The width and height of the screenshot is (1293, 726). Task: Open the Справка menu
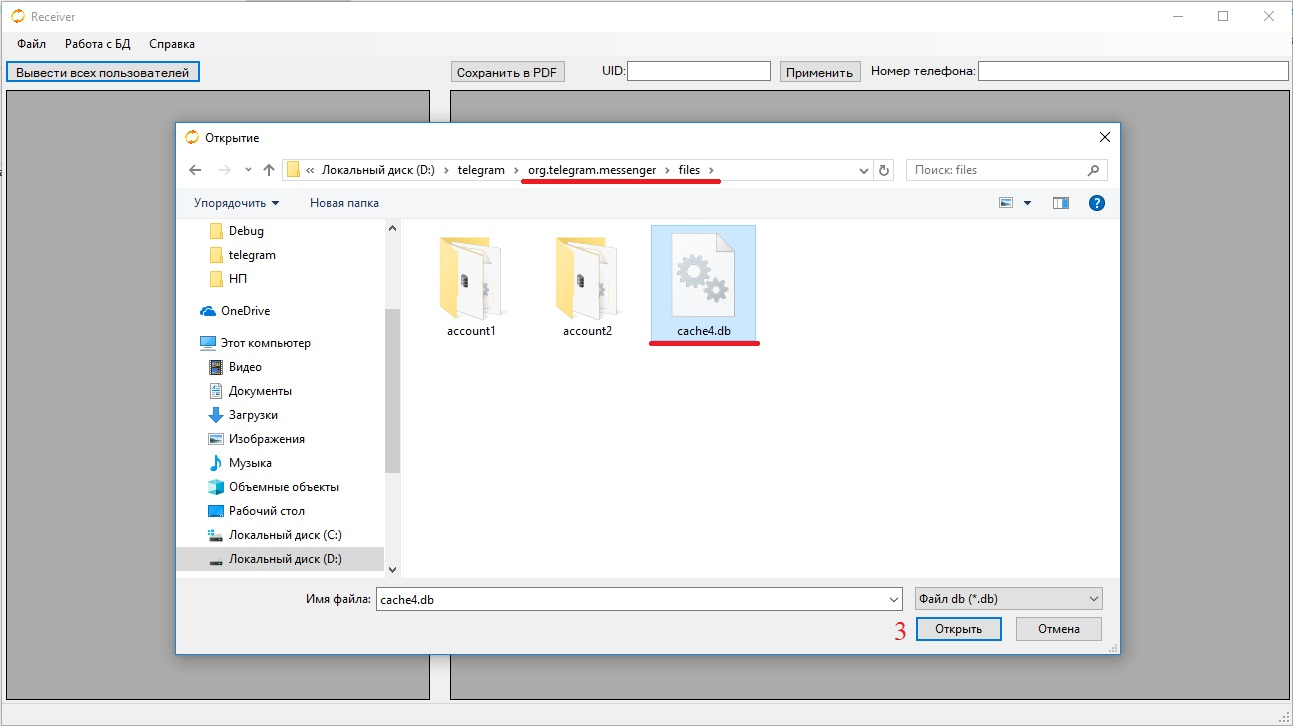[172, 44]
